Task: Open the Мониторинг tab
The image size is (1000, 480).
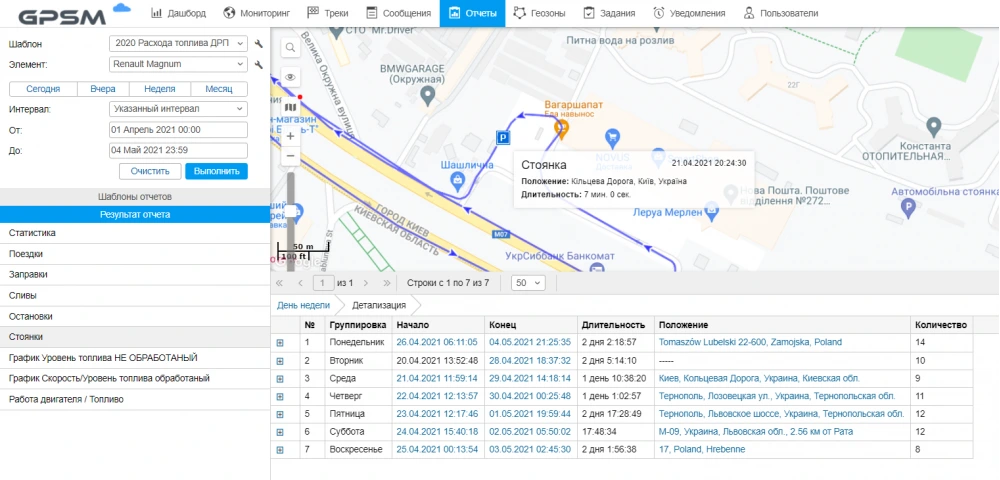Action: [258, 13]
